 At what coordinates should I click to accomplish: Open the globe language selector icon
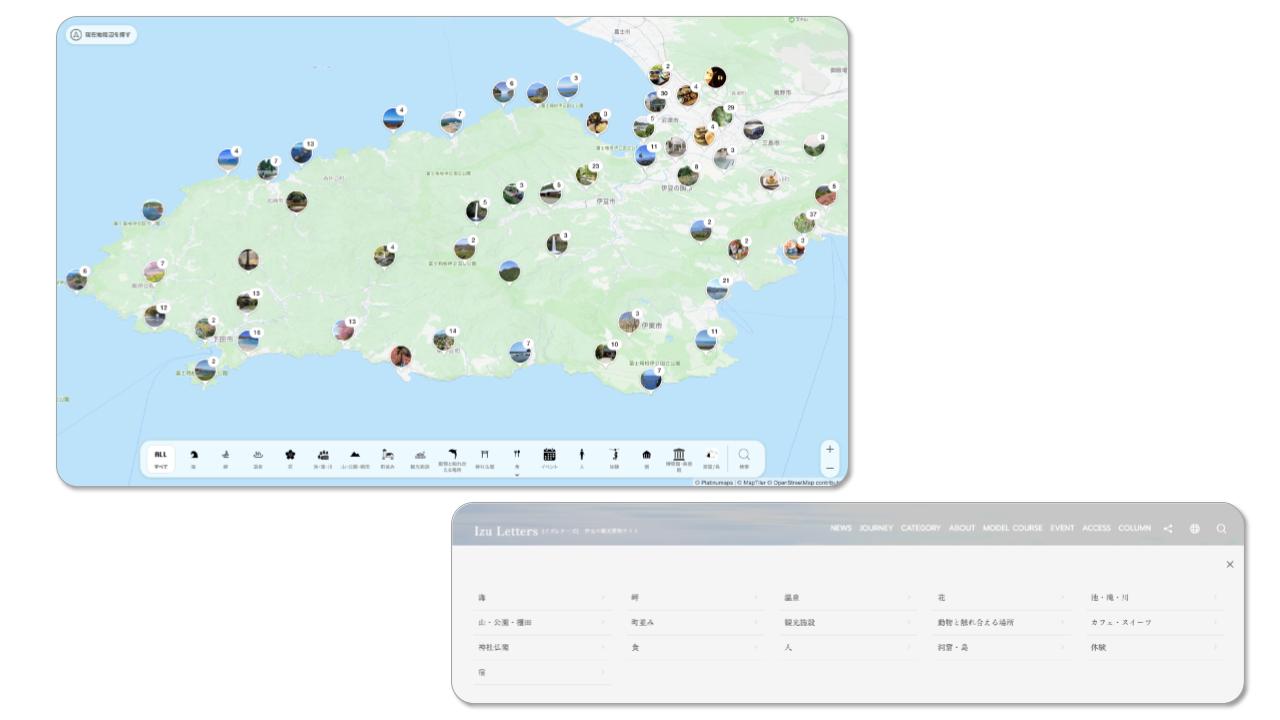[x=1195, y=528]
